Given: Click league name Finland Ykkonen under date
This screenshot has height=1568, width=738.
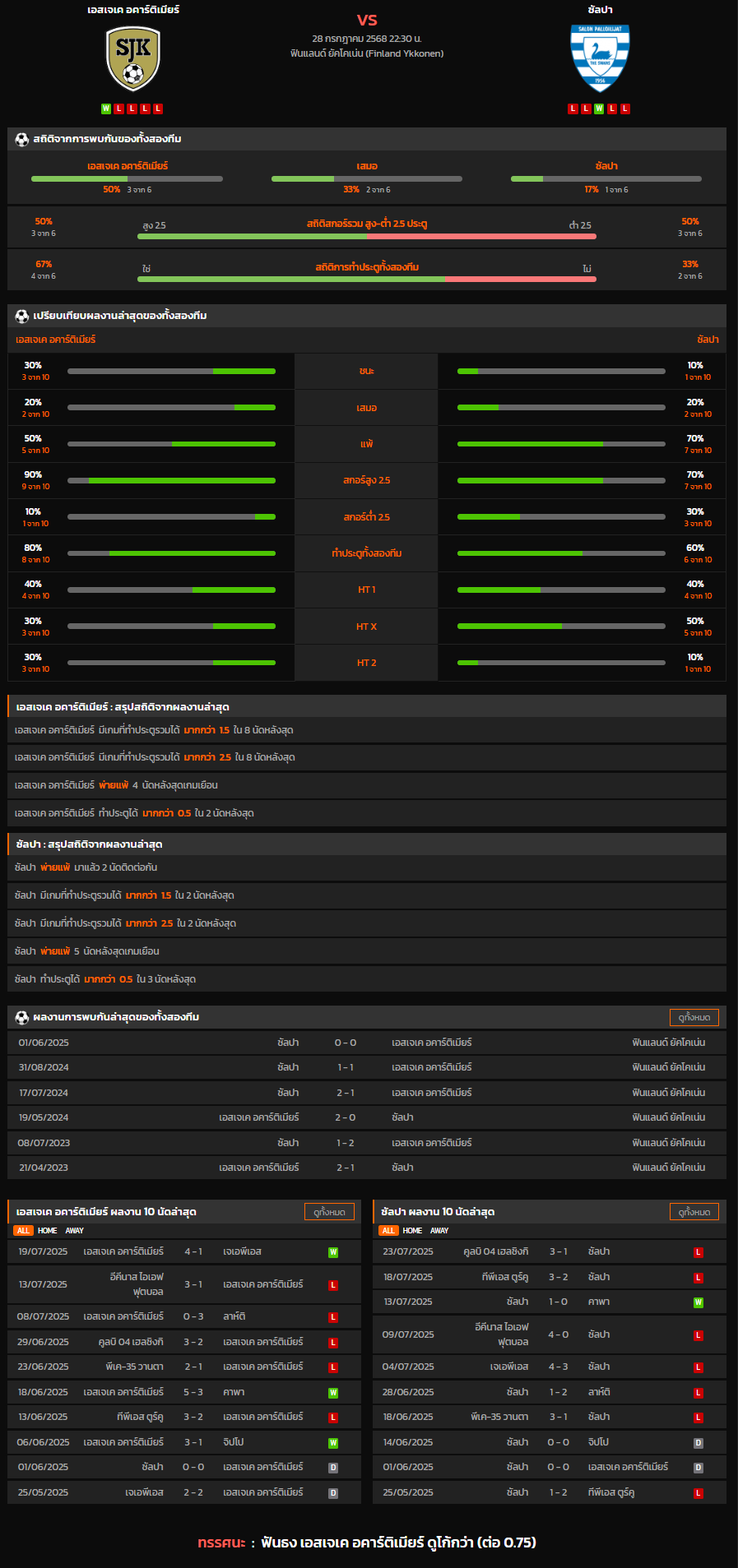Looking at the screenshot, I should click(x=367, y=53).
